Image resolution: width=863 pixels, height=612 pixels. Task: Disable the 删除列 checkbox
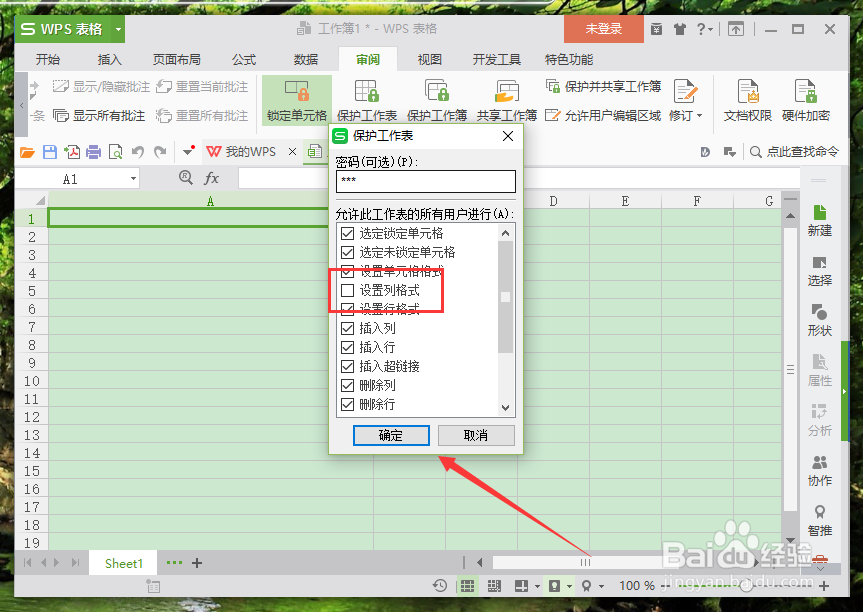click(347, 386)
